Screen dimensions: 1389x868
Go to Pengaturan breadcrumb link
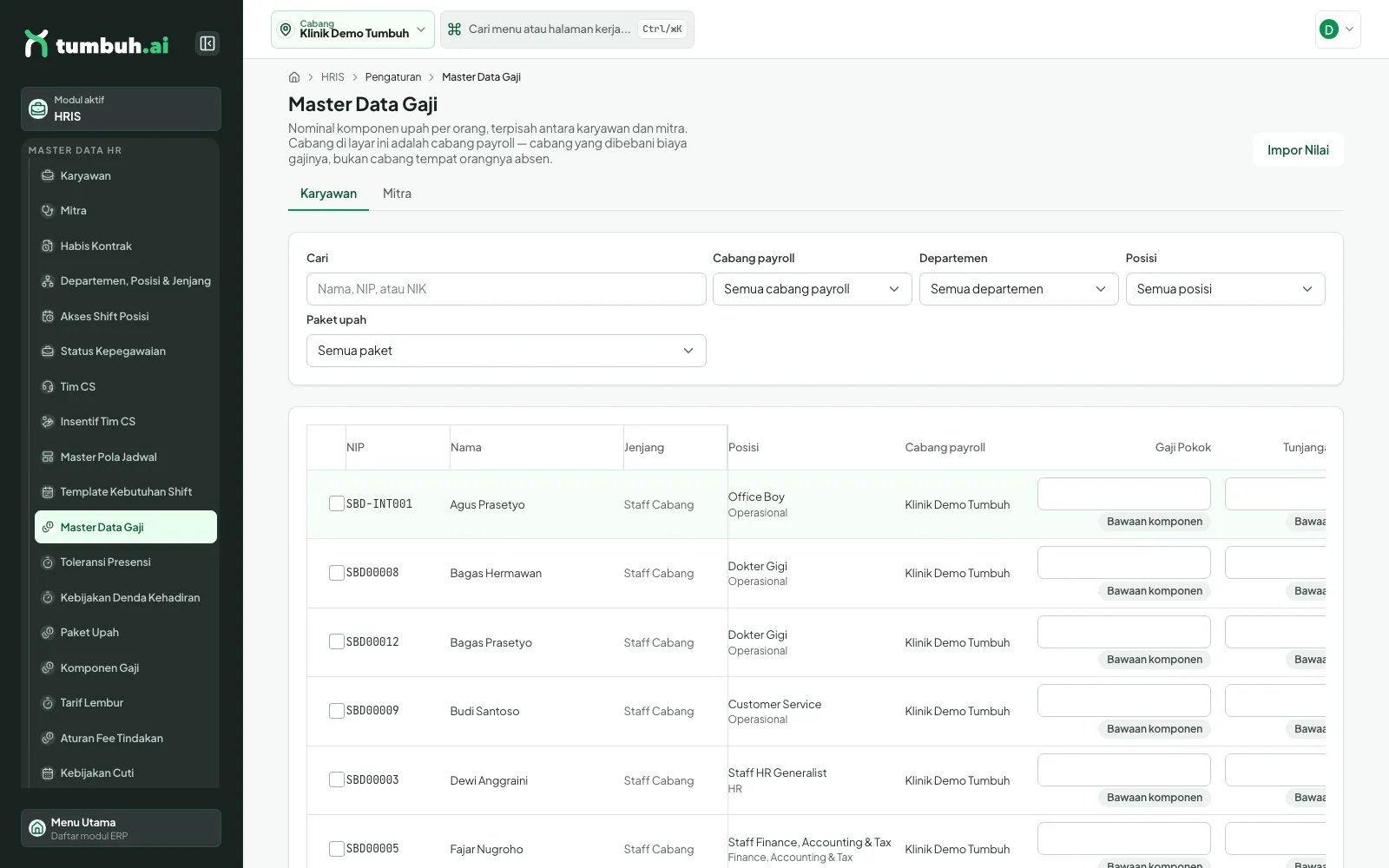pyautogui.click(x=393, y=77)
